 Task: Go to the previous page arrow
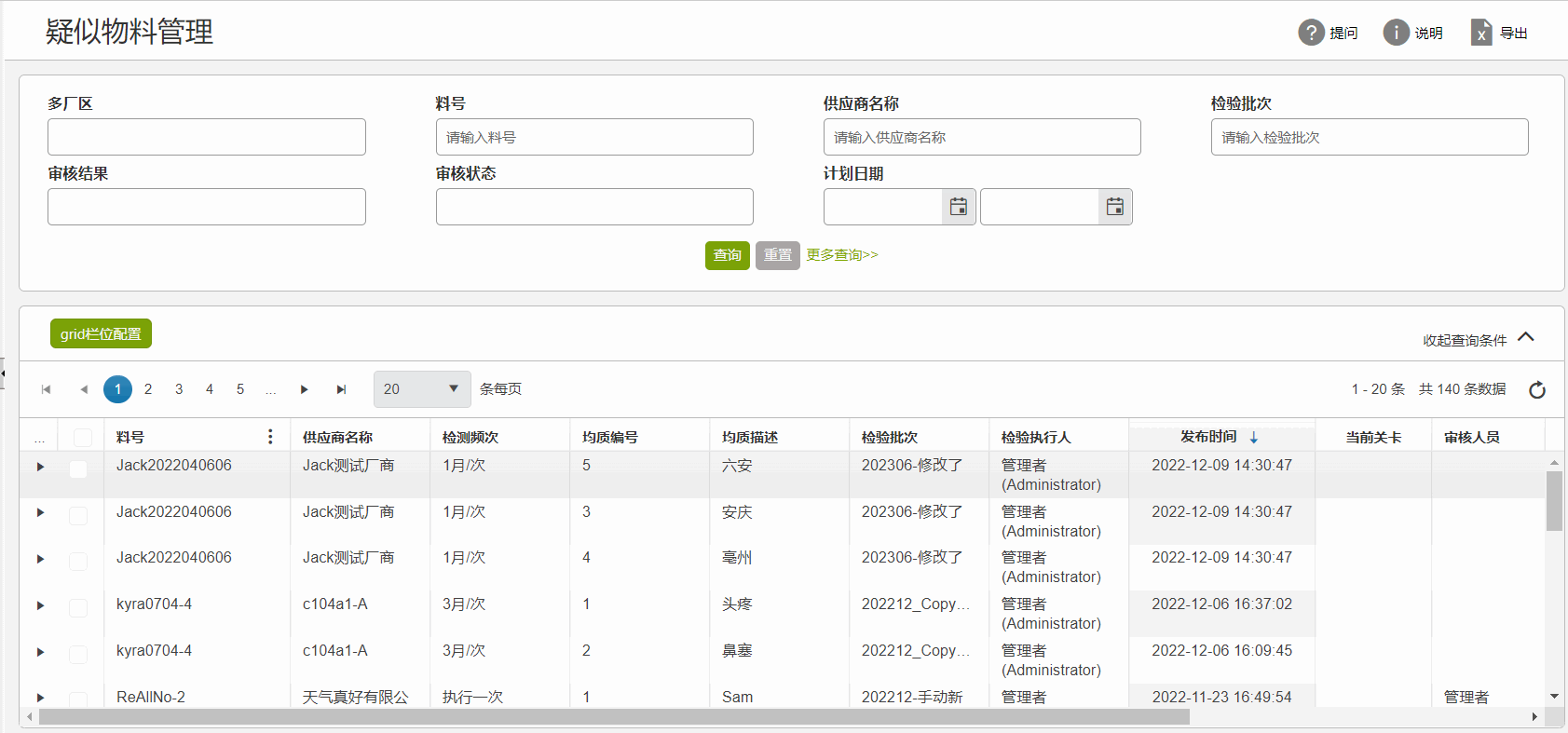[84, 389]
